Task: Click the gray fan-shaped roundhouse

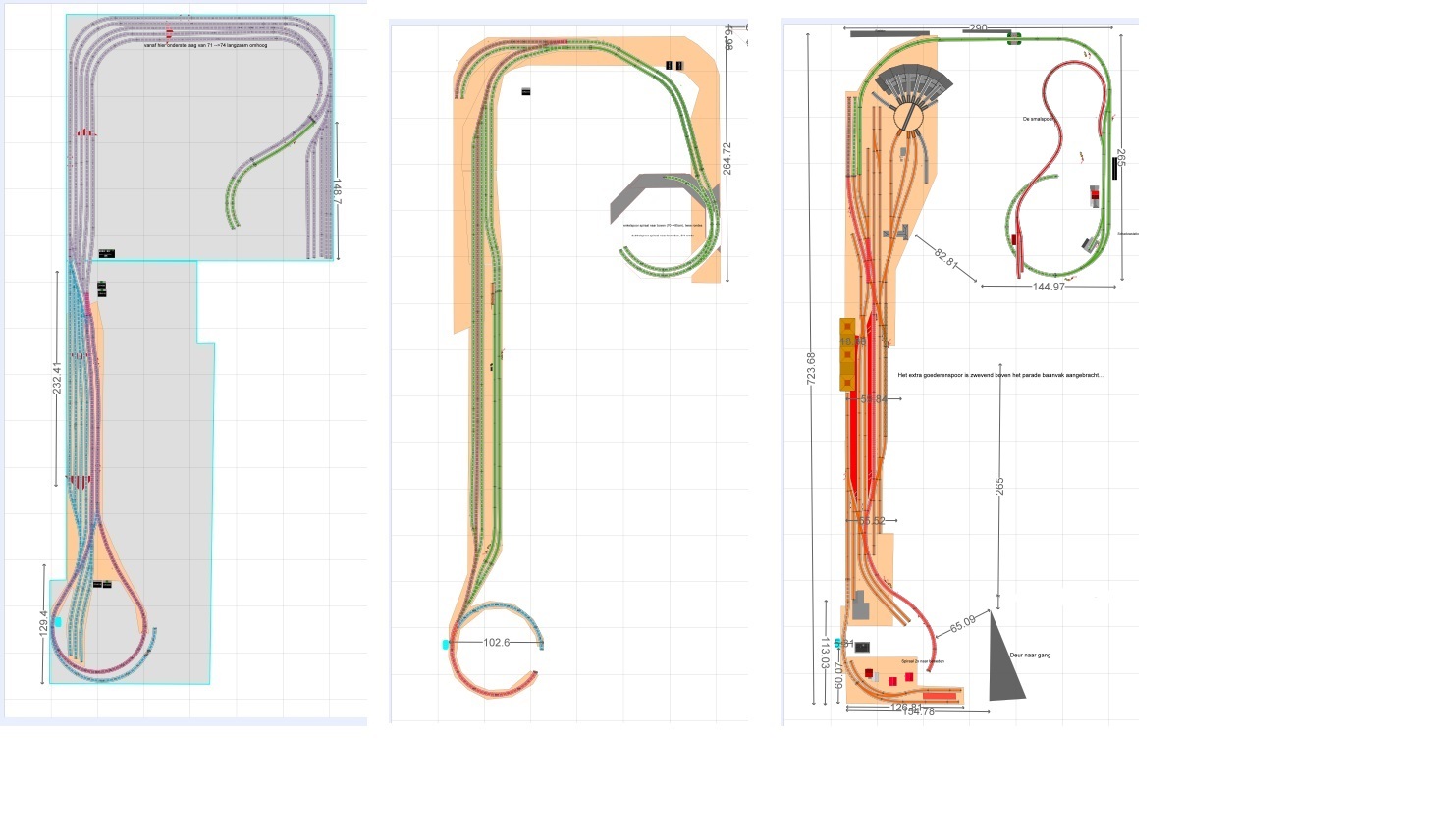Action: point(913,81)
